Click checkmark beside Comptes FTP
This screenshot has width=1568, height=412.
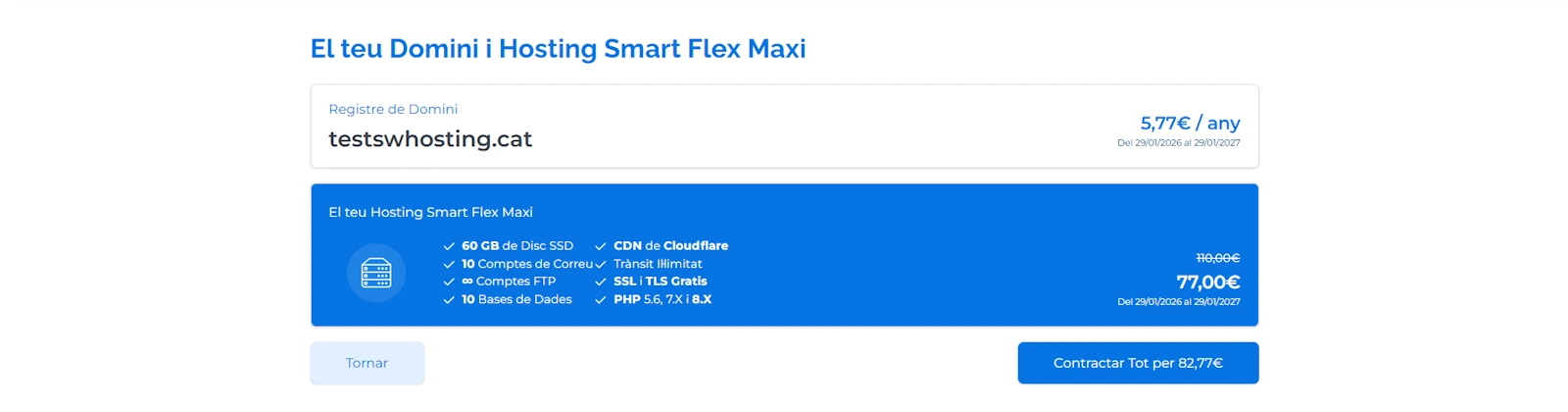pos(449,282)
